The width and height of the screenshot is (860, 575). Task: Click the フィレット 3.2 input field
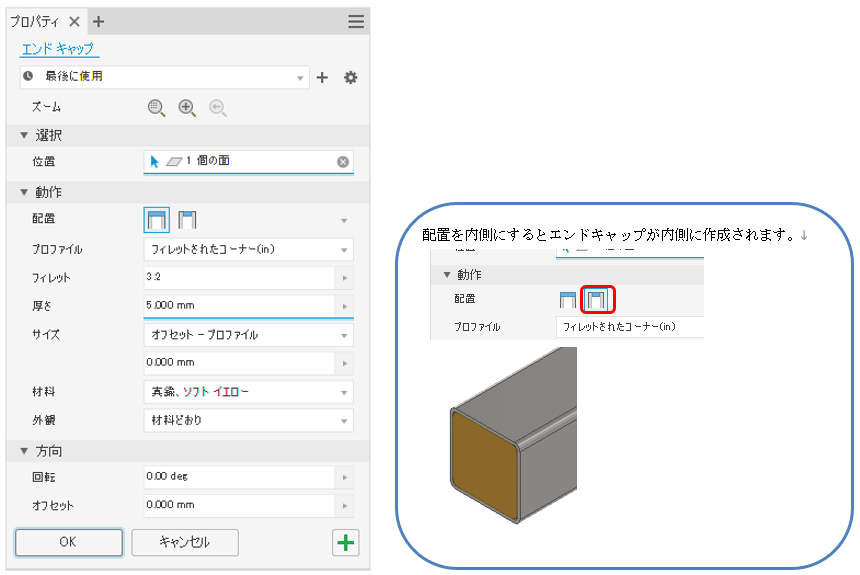[x=239, y=278]
